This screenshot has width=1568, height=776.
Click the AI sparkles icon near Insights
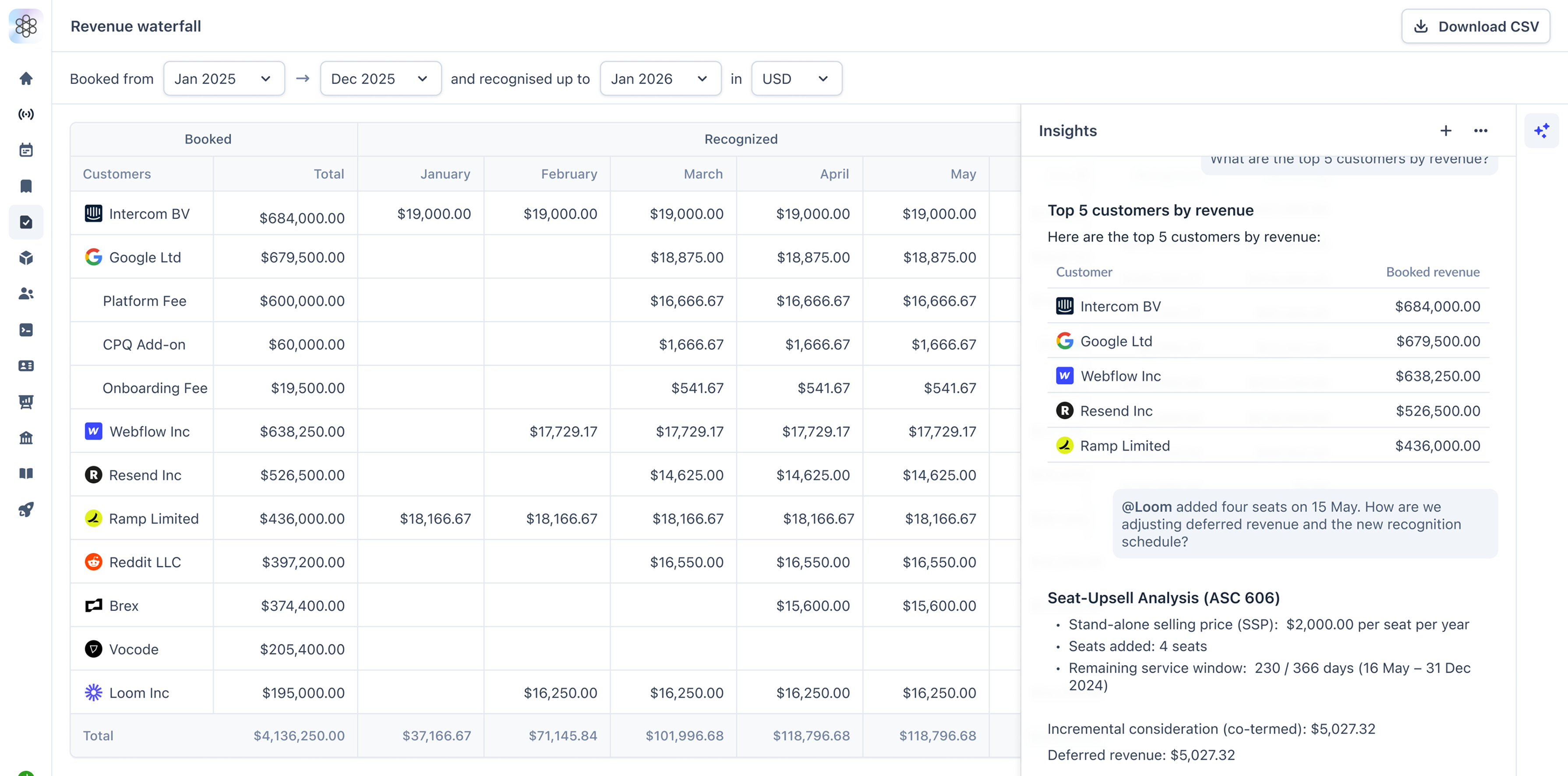(x=1541, y=130)
